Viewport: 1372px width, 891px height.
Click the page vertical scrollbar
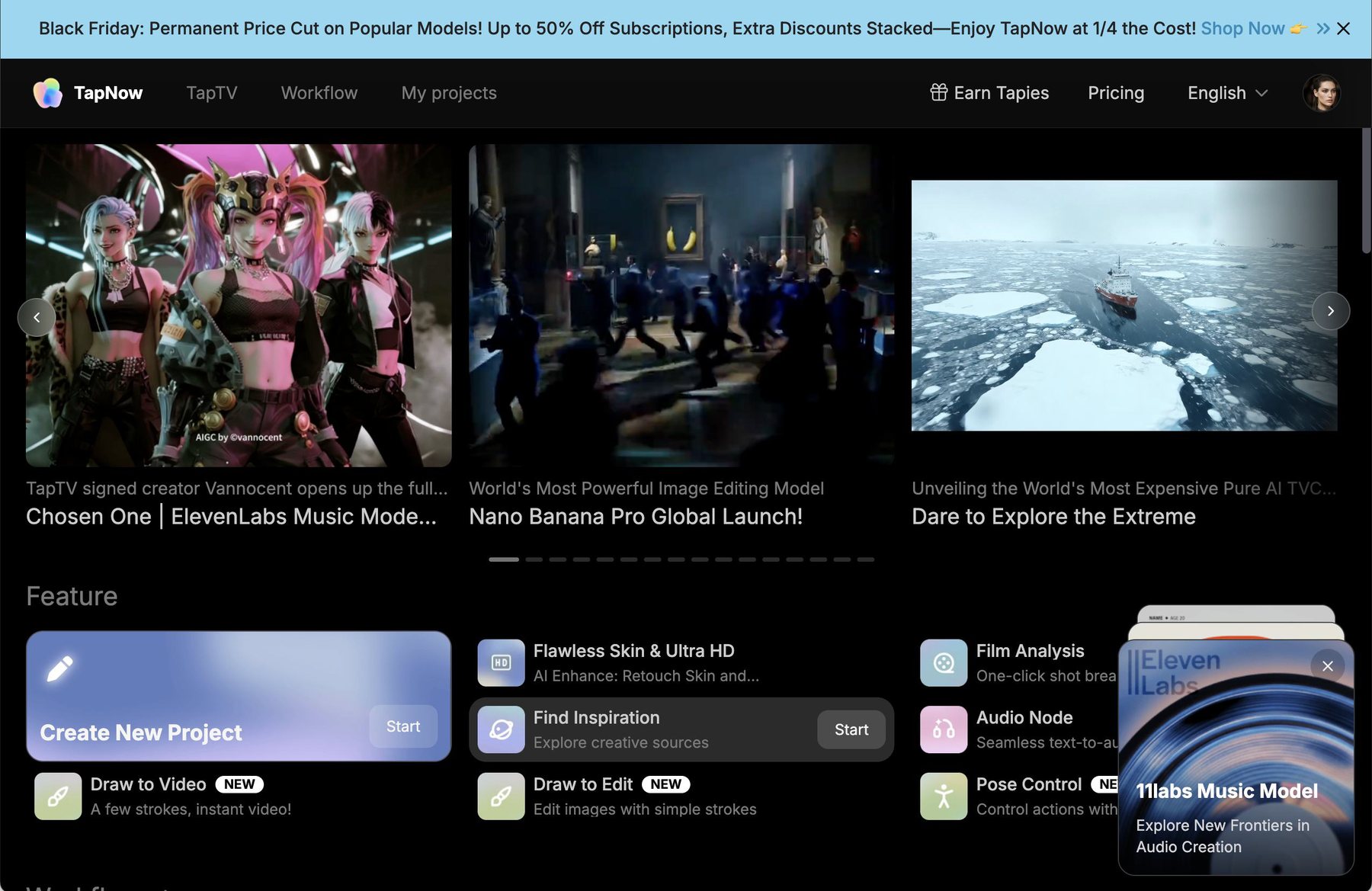[1366, 191]
